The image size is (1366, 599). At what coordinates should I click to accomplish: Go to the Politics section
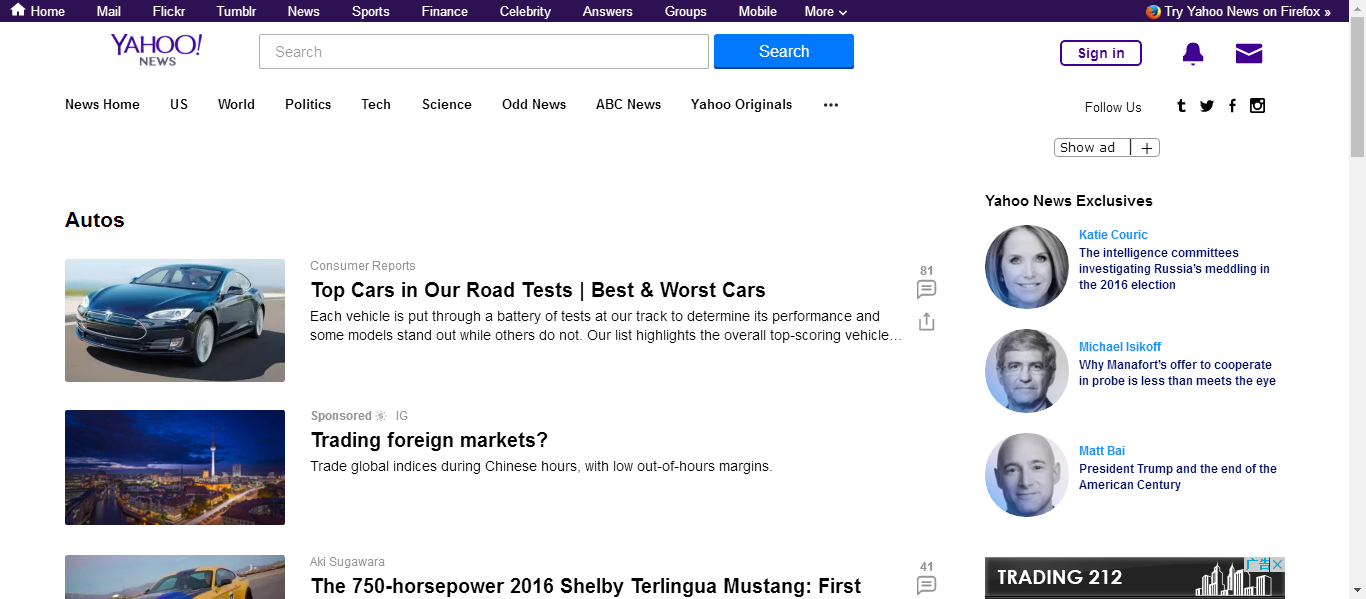coord(308,104)
